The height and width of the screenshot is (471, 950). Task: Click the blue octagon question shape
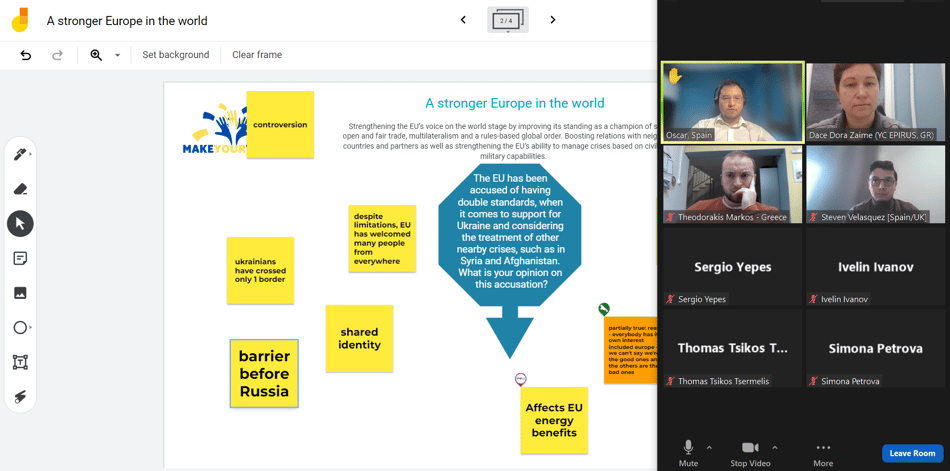[510, 235]
